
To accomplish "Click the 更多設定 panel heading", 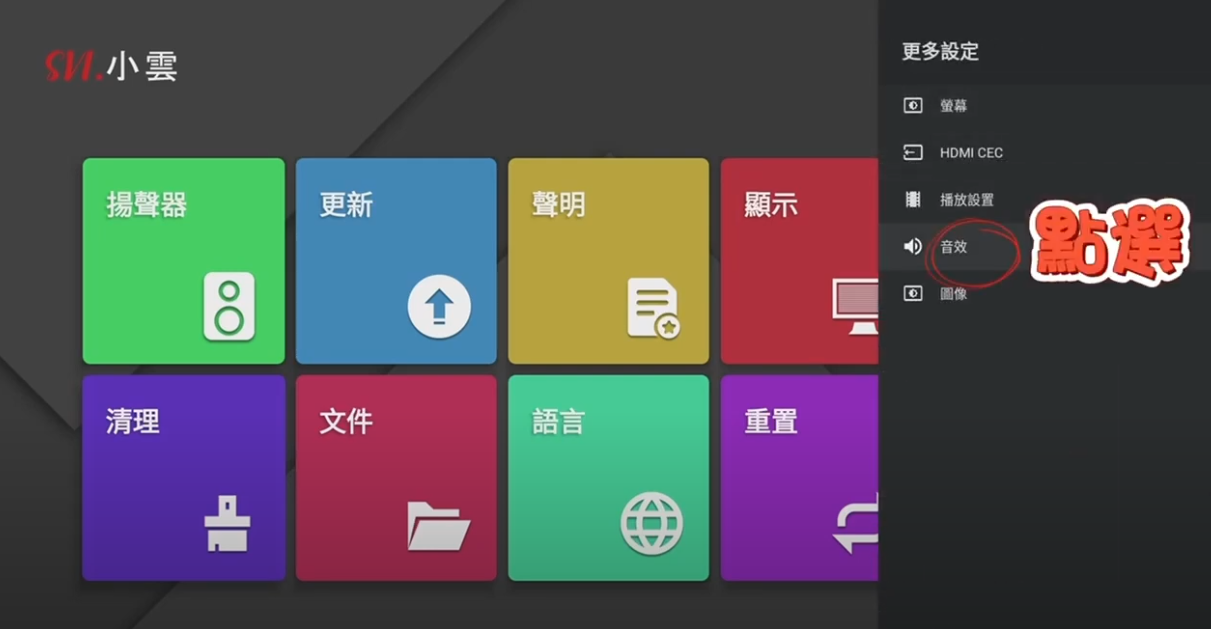I will coord(940,52).
